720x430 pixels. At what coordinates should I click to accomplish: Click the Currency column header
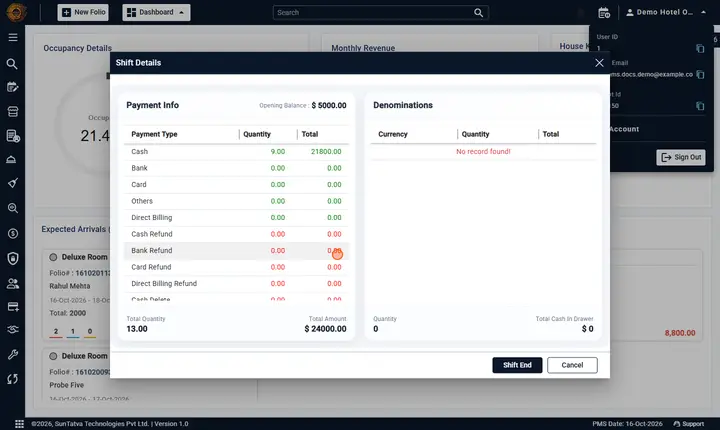tap(393, 134)
